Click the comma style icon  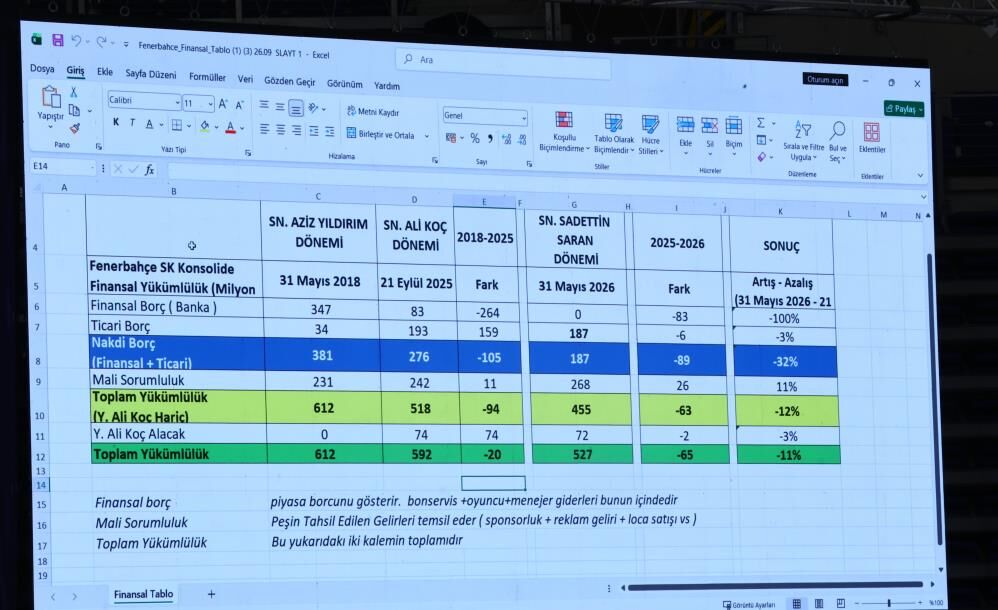pyautogui.click(x=490, y=139)
